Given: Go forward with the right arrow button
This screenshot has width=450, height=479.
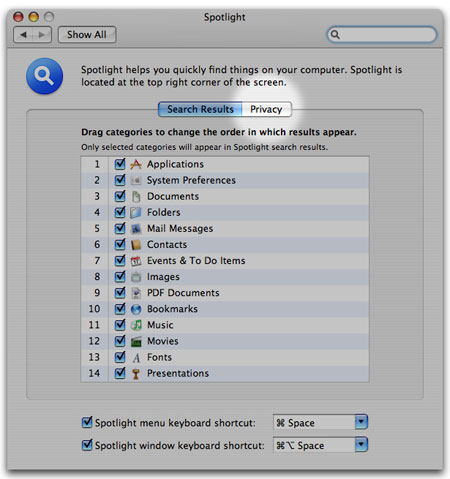Looking at the screenshot, I should tap(42, 35).
